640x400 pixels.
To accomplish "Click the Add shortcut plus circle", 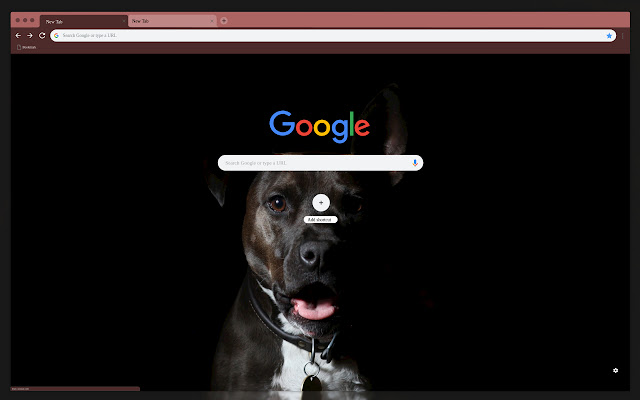I will click(x=321, y=202).
